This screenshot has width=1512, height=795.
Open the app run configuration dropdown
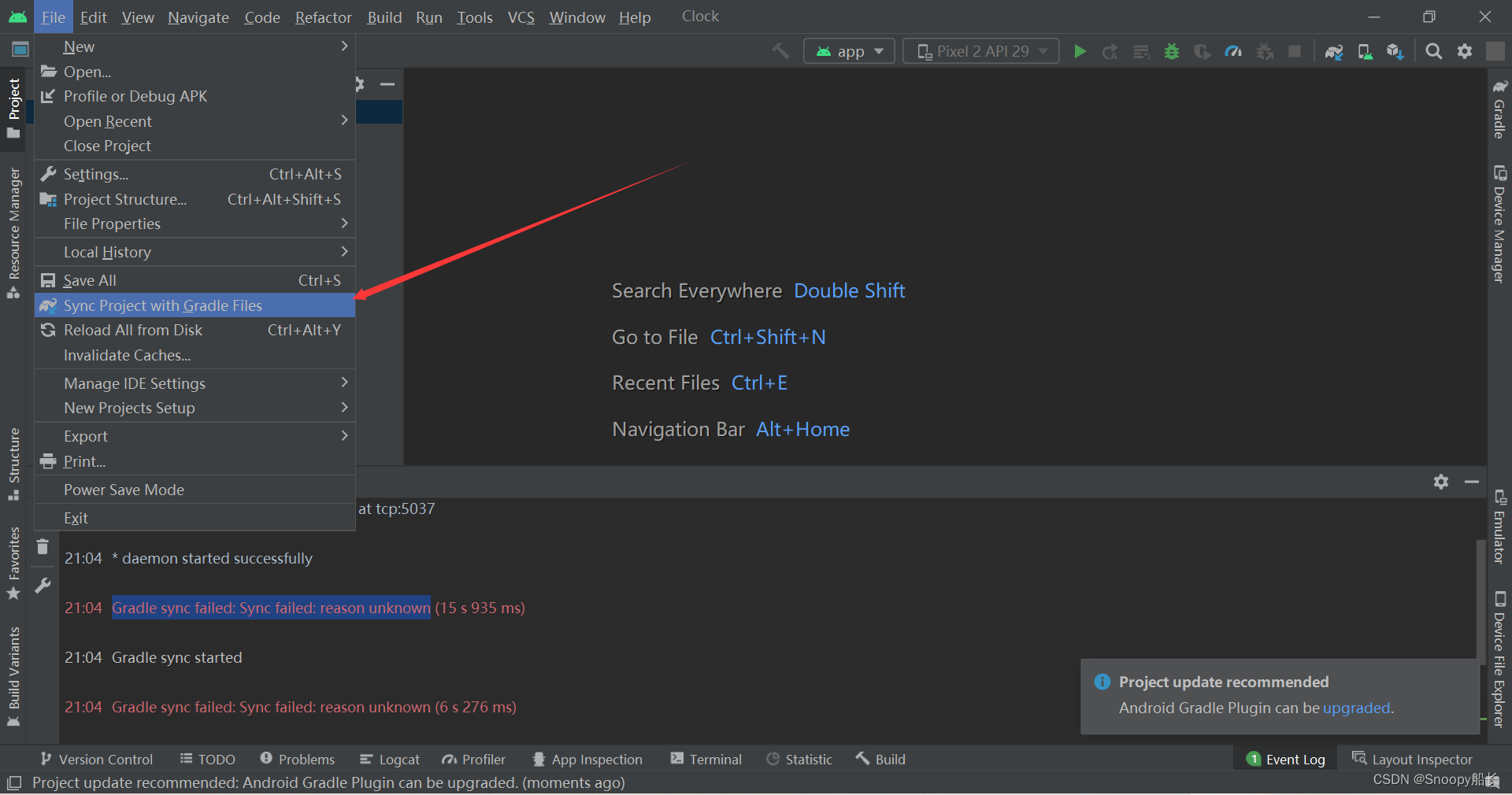pos(849,50)
